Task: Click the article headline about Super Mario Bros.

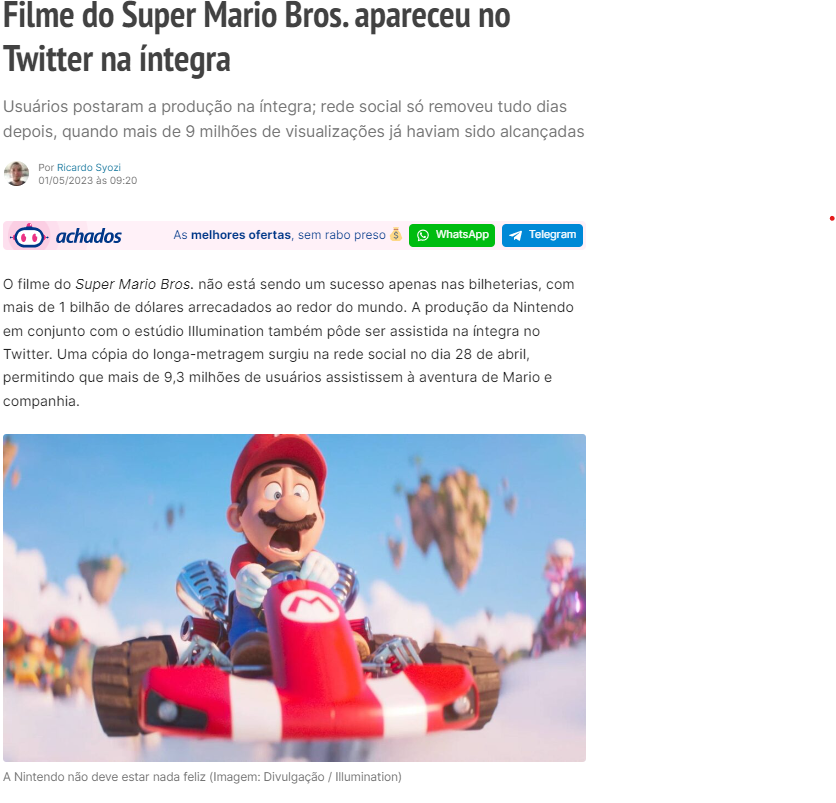Action: click(x=256, y=37)
